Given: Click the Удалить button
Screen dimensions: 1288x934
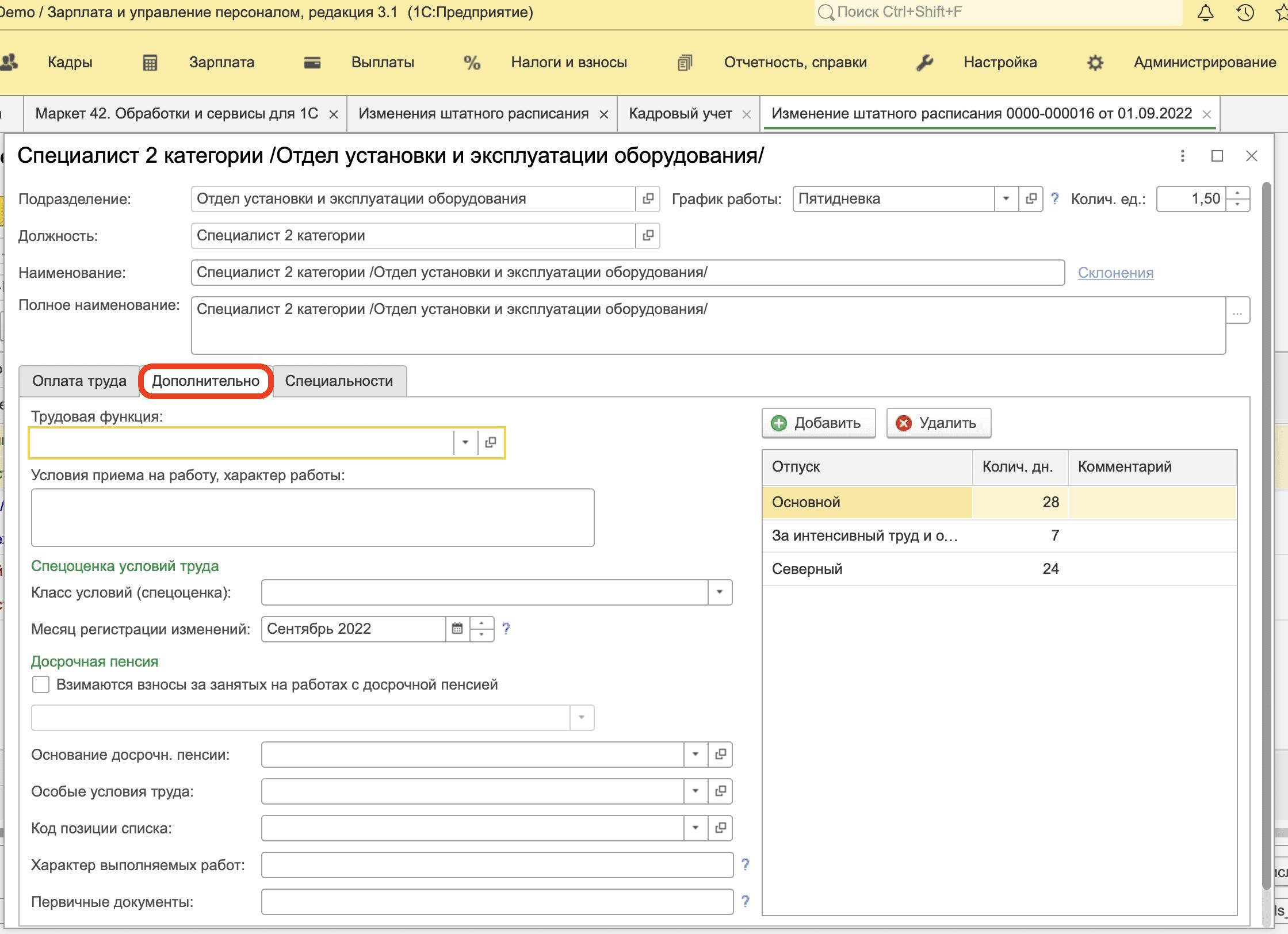Looking at the screenshot, I should 939,423.
